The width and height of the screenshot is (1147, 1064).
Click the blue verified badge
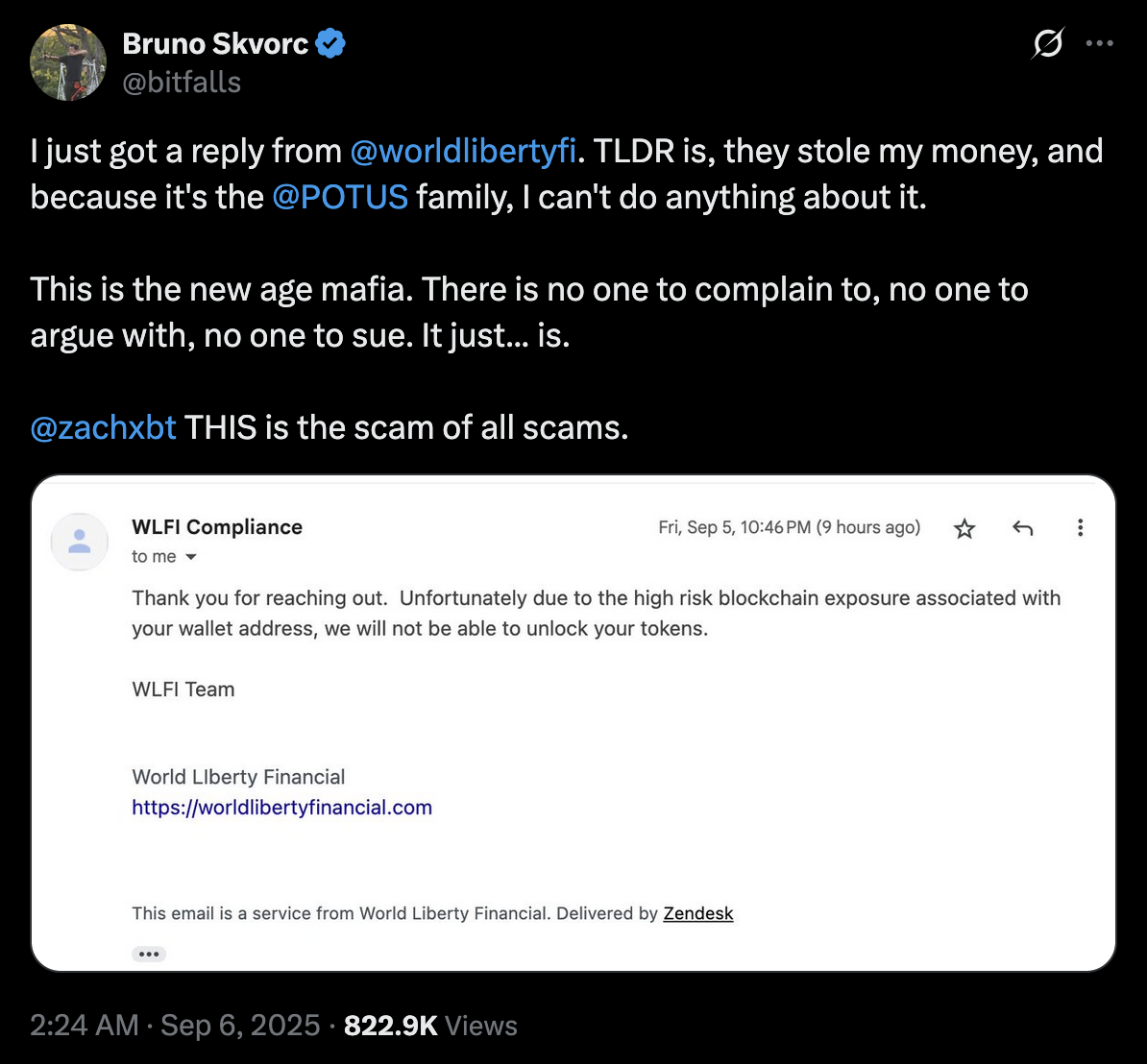[x=330, y=43]
